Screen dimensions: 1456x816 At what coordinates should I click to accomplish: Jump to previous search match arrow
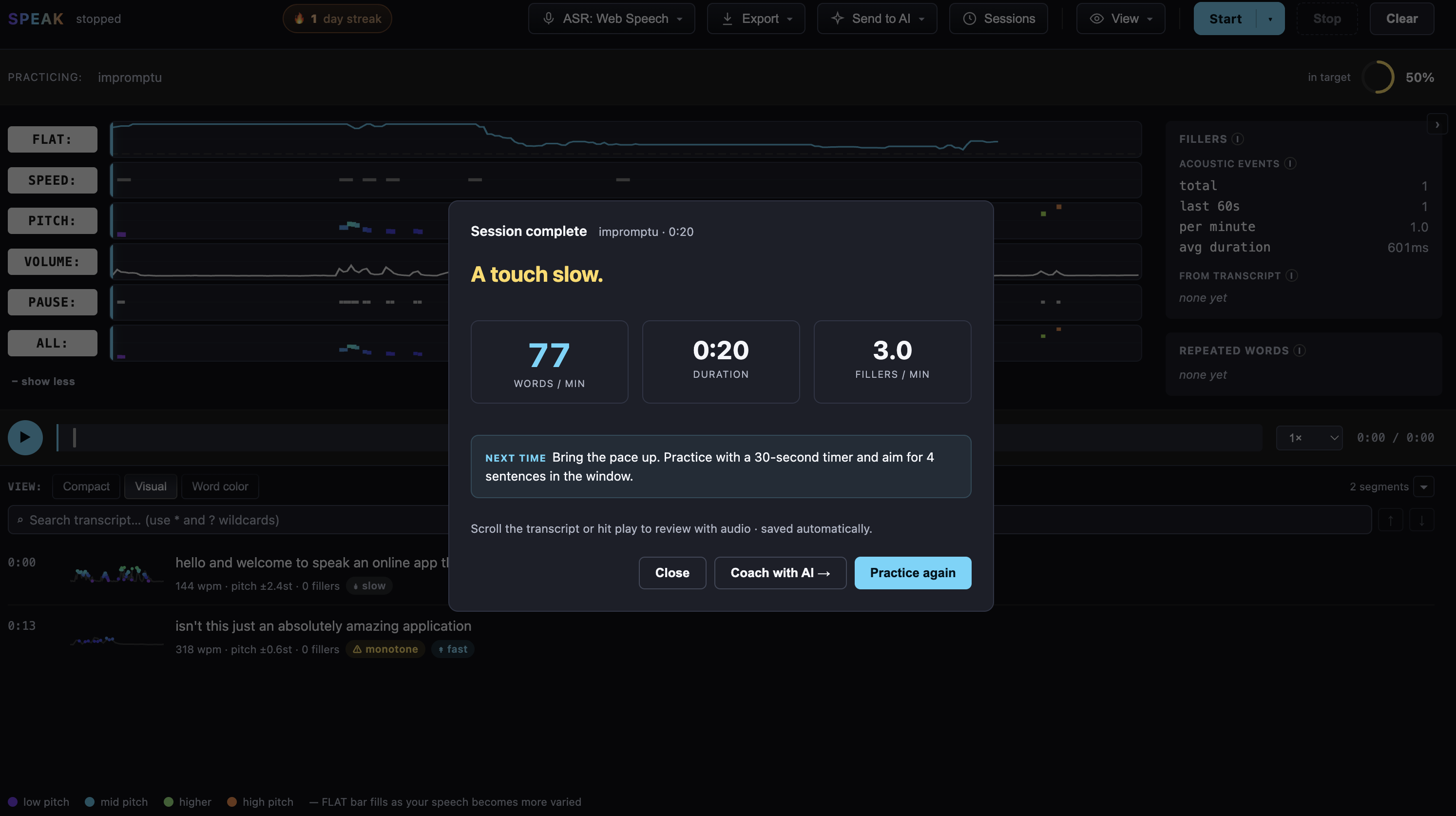[x=1390, y=520]
